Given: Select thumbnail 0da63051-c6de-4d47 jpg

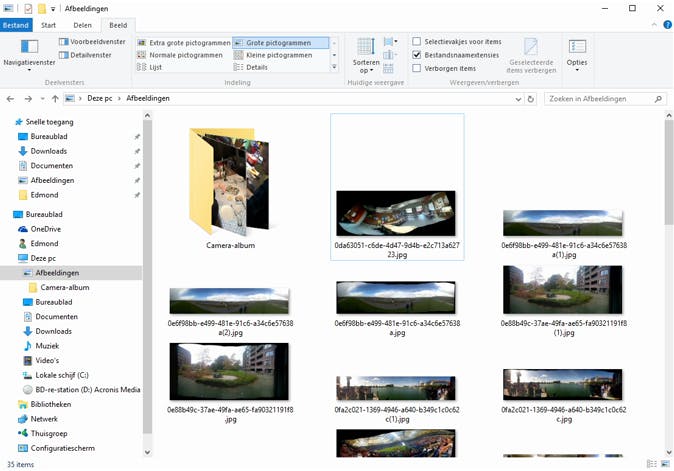Looking at the screenshot, I should tap(396, 214).
